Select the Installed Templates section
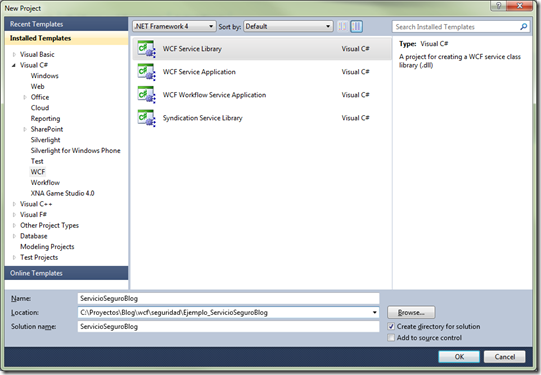541x375 pixels. [66, 38]
